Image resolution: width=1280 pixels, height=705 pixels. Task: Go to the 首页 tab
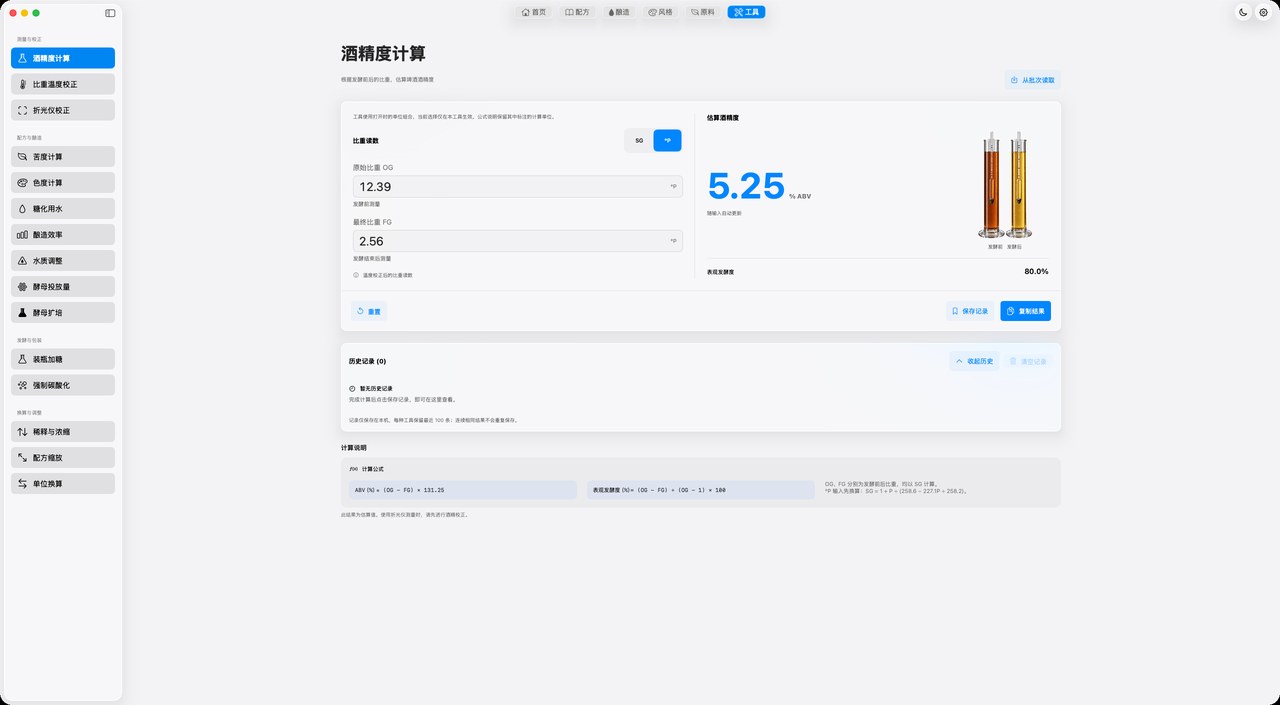tap(534, 12)
